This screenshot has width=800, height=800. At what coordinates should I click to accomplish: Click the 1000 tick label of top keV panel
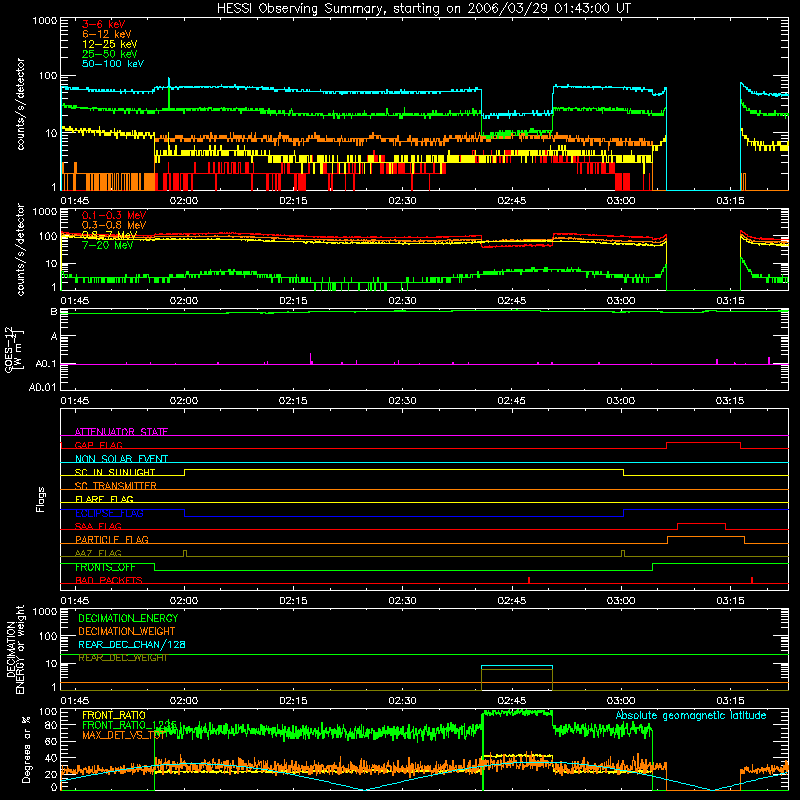(x=45, y=21)
